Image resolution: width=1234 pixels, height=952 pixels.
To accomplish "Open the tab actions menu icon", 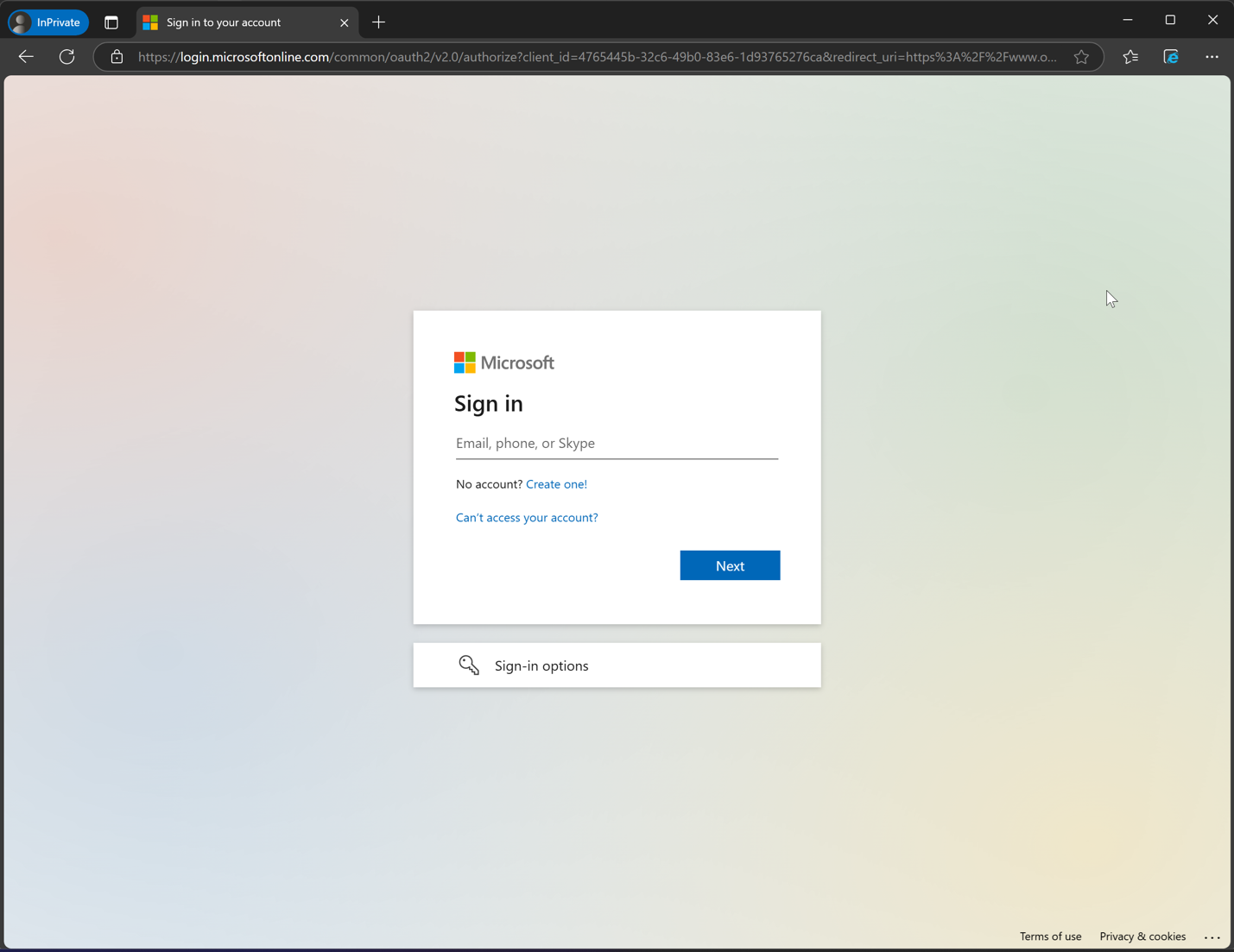I will [111, 22].
